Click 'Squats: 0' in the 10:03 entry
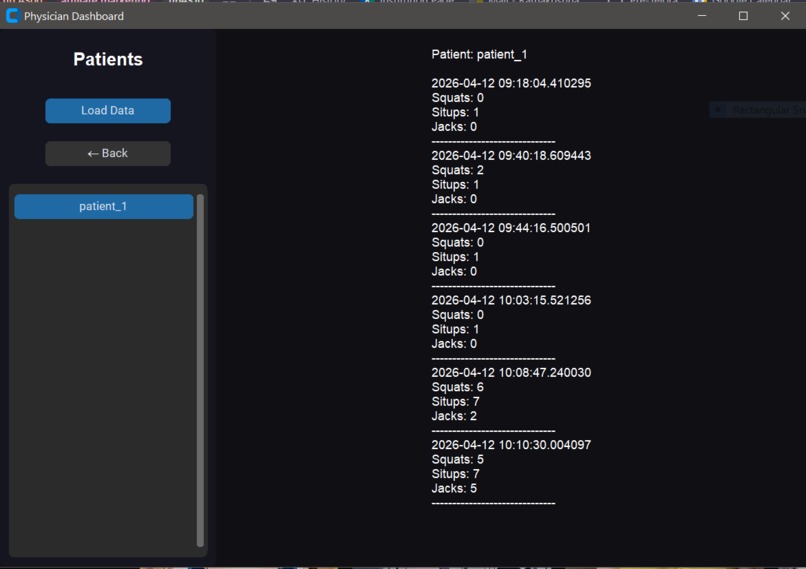Image resolution: width=806 pixels, height=569 pixels. (457, 315)
